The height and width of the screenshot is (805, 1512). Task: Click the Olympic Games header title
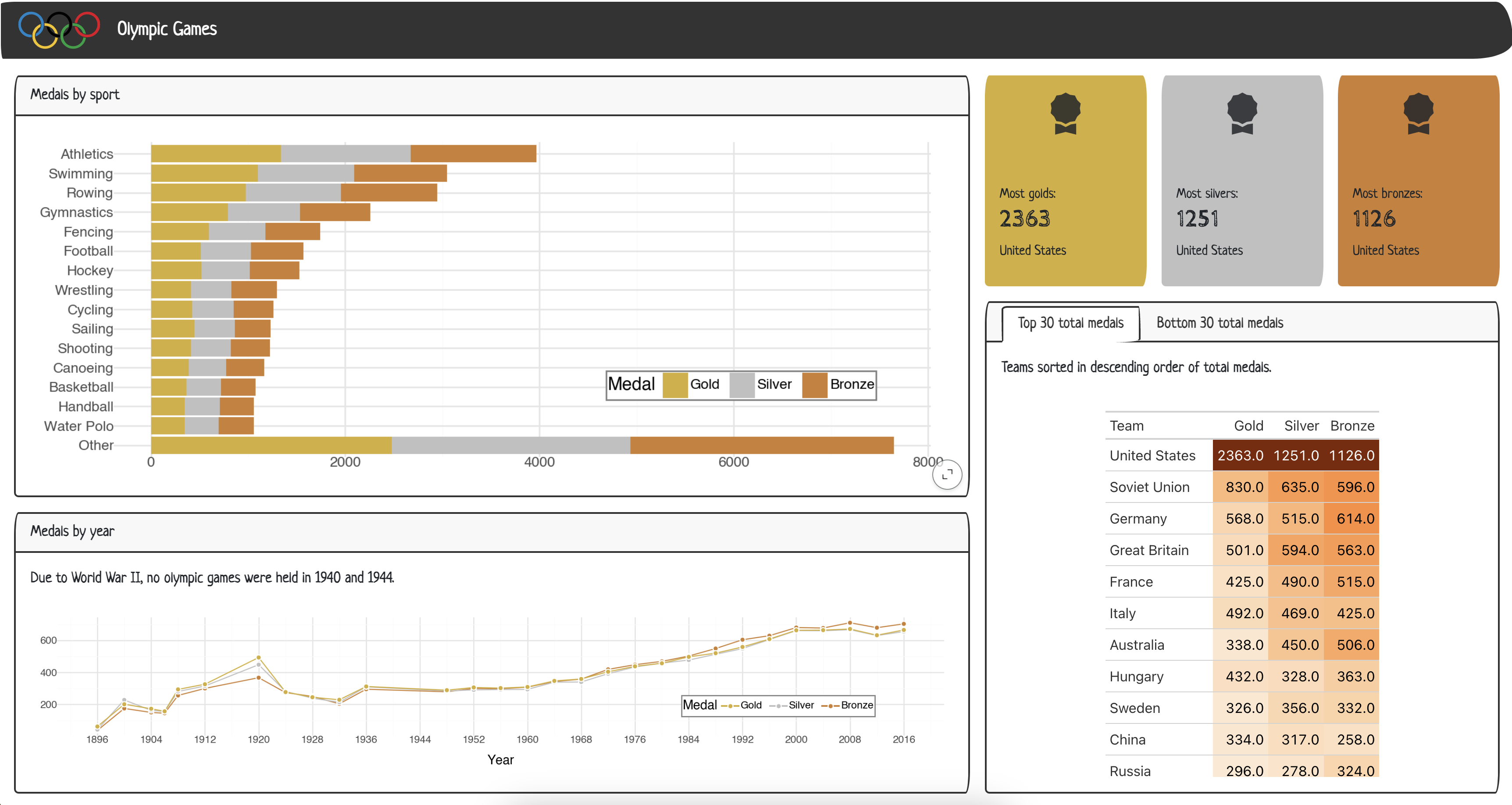click(x=167, y=29)
